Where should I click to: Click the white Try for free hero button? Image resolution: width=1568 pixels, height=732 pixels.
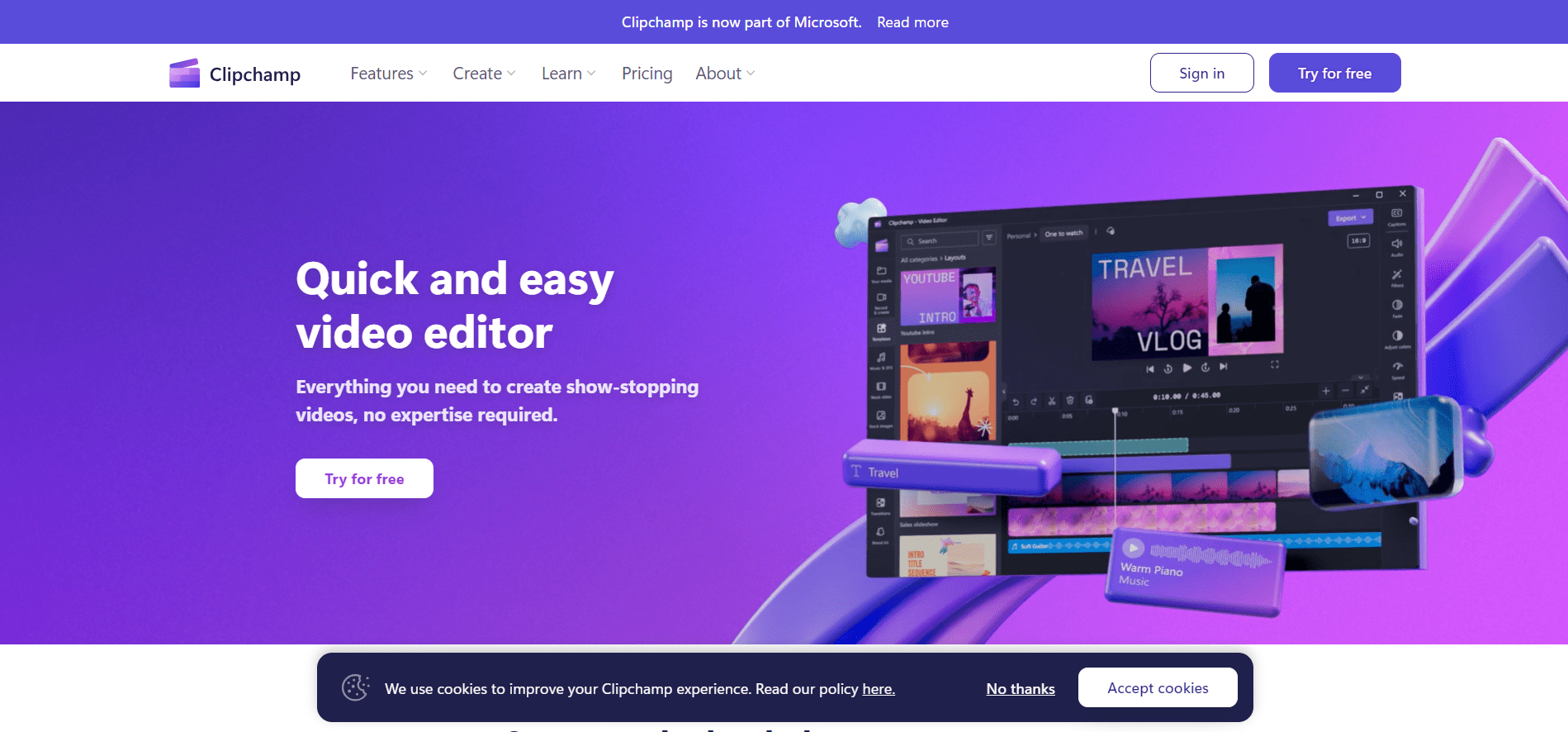pos(364,478)
